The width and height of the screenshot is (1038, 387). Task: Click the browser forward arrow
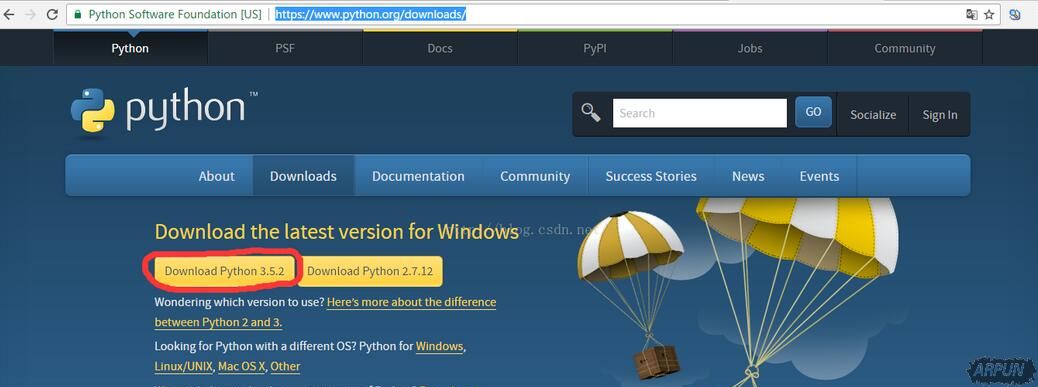pyautogui.click(x=30, y=14)
